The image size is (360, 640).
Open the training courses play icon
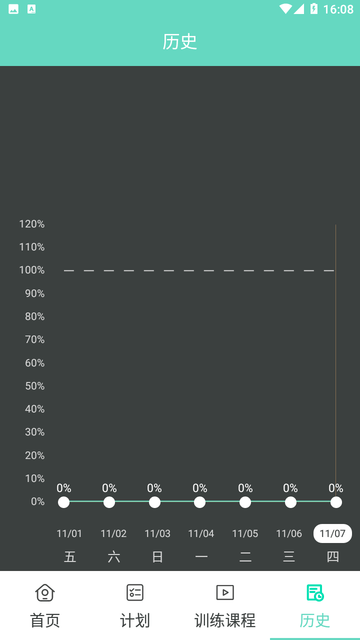click(225, 592)
